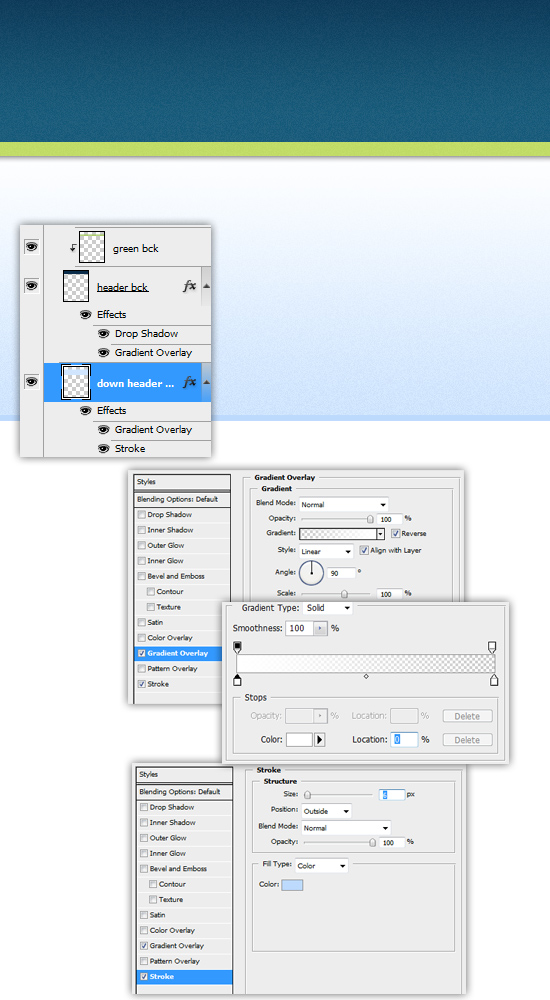Open the Smoothness arrow stepper
This screenshot has width=550, height=1000.
click(320, 628)
